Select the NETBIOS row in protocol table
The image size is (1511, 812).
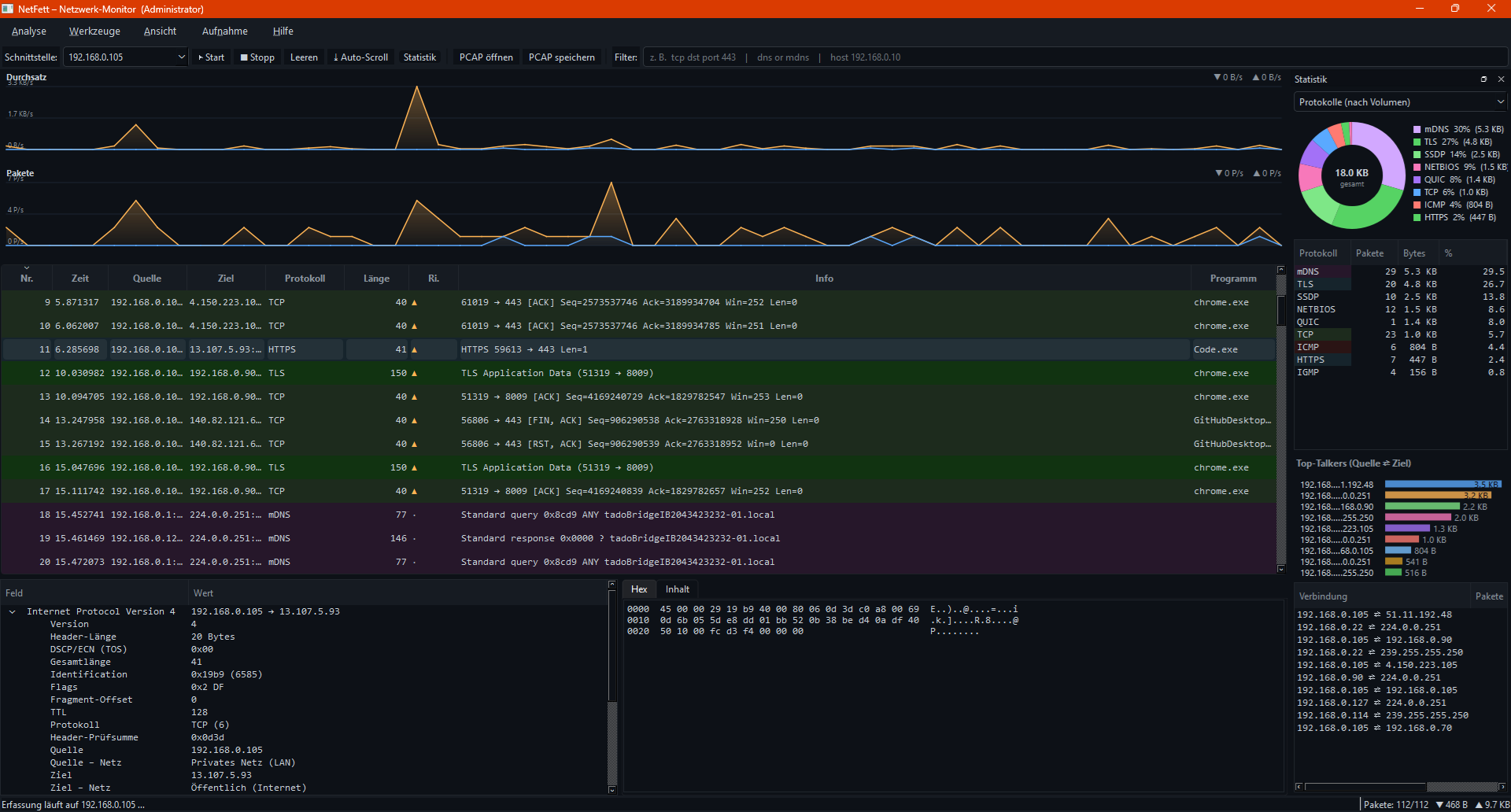(x=1401, y=309)
